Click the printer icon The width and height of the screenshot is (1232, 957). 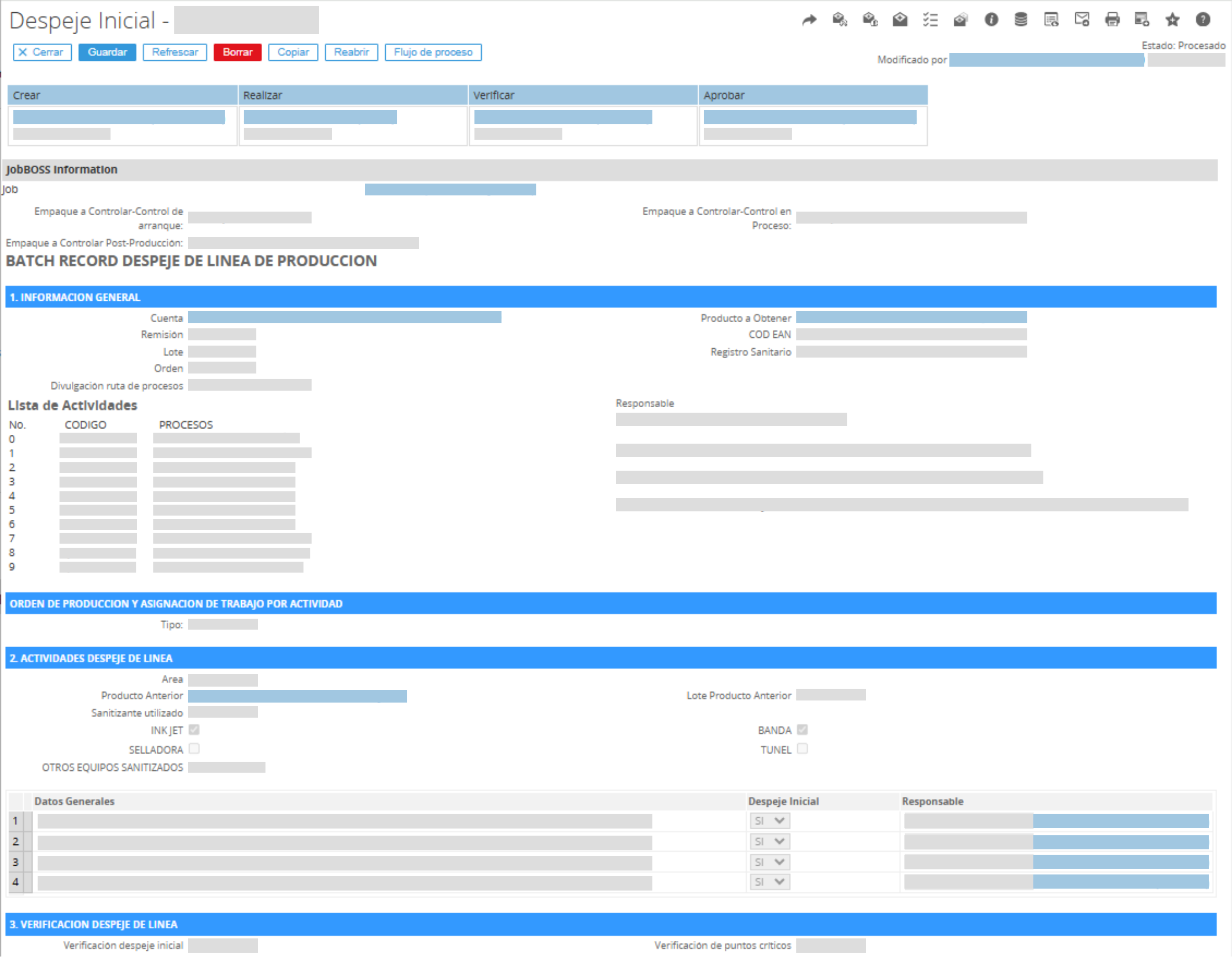pyautogui.click(x=1112, y=20)
